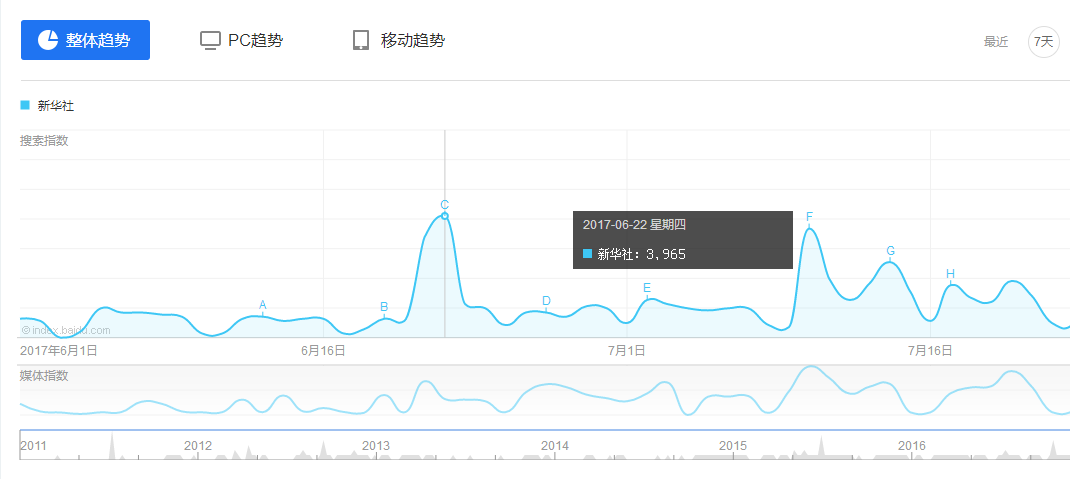The height and width of the screenshot is (479, 1070).
Task: Select the 整体趋势 button
Action: [x=85, y=40]
